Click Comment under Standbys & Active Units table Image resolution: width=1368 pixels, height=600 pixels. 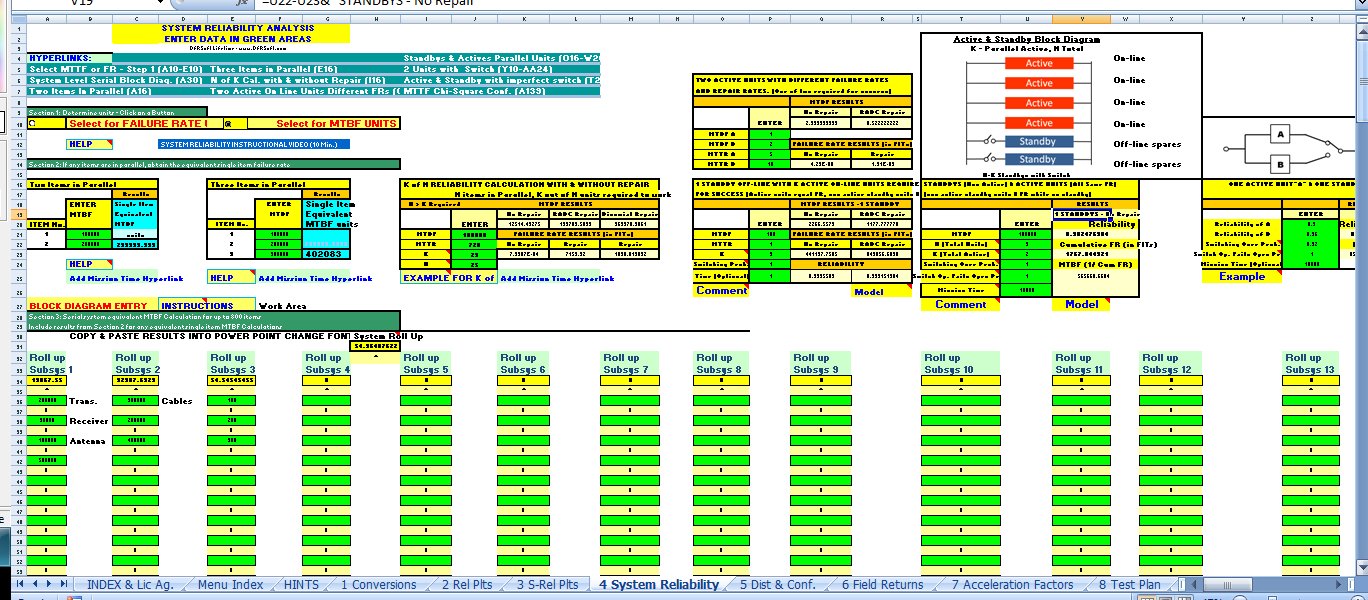coord(960,304)
